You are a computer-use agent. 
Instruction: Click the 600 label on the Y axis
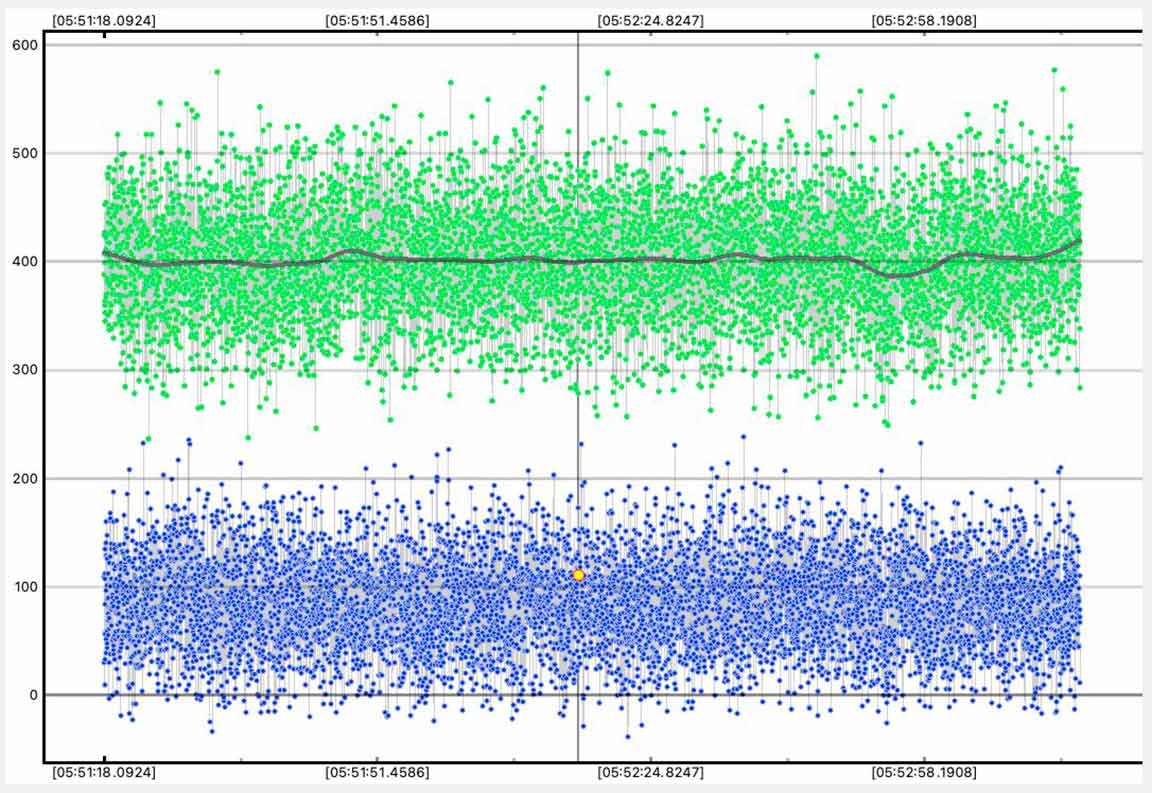coord(25,45)
